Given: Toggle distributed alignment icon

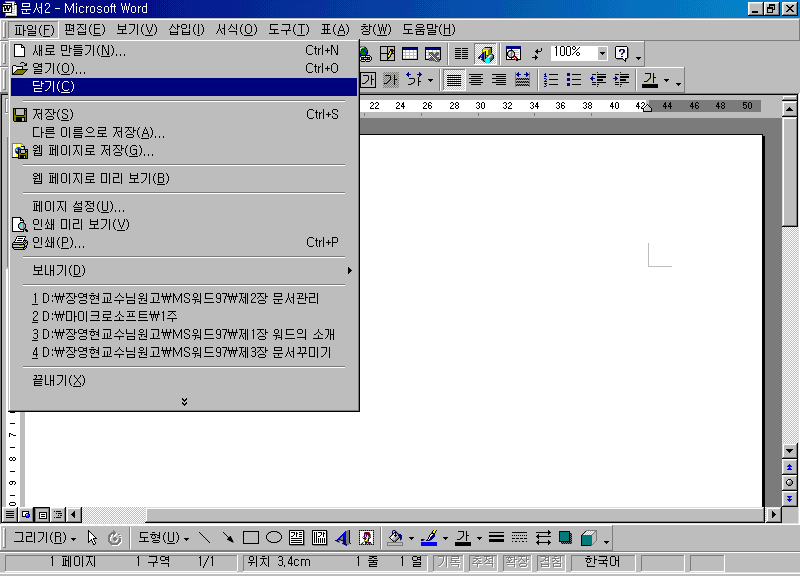Looking at the screenshot, I should coord(522,80).
